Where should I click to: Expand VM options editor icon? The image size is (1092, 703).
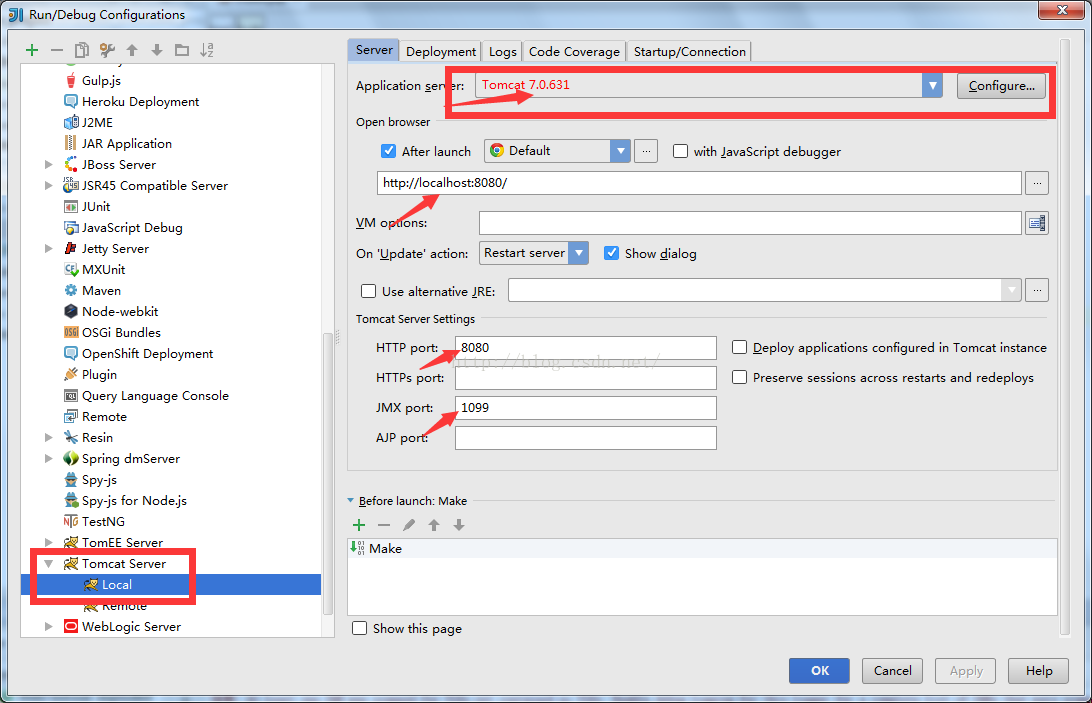[x=1037, y=223]
